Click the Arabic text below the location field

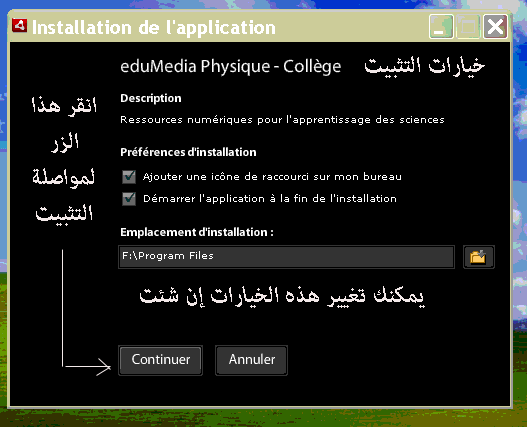tap(282, 297)
